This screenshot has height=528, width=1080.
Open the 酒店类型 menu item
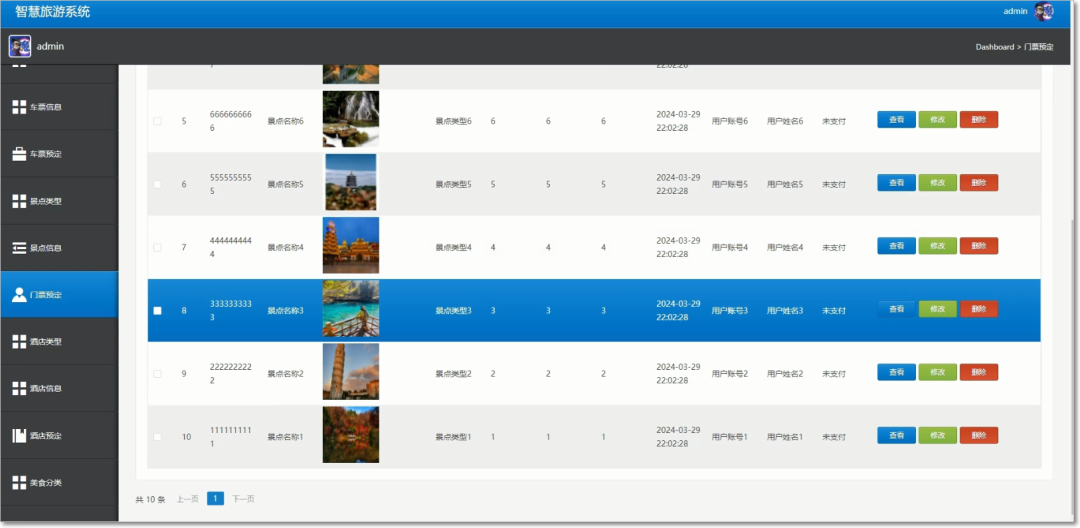click(59, 341)
